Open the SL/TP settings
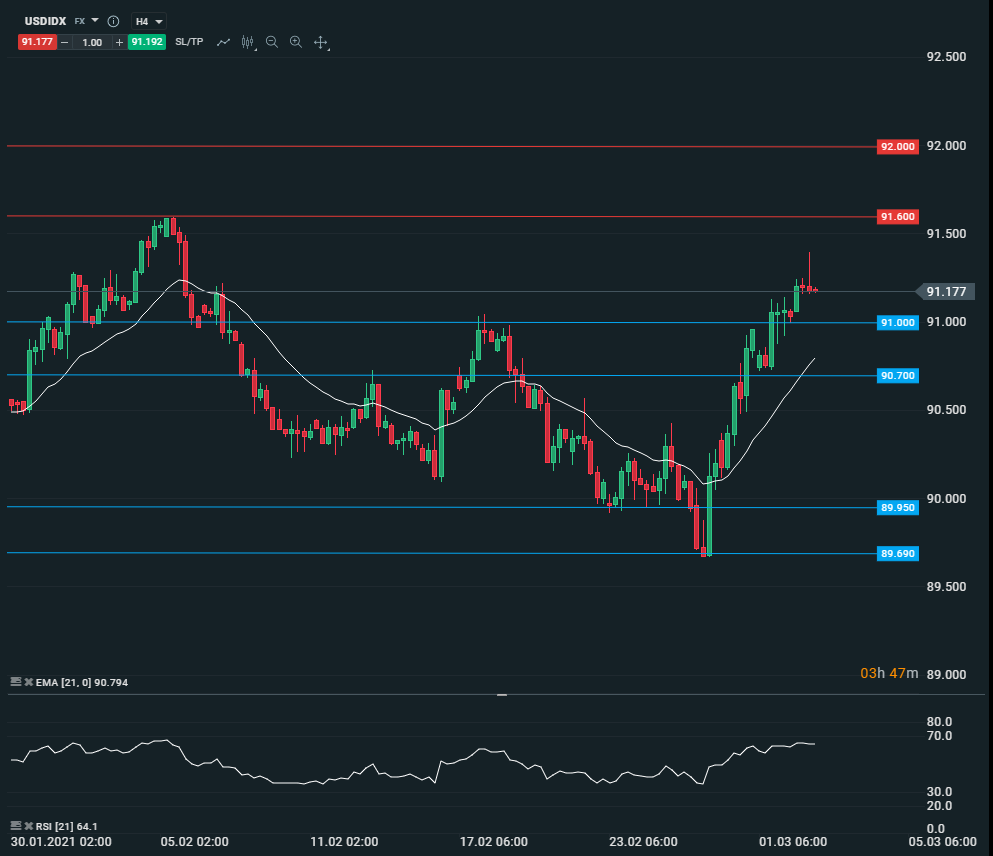The width and height of the screenshot is (993, 856). [x=189, y=42]
